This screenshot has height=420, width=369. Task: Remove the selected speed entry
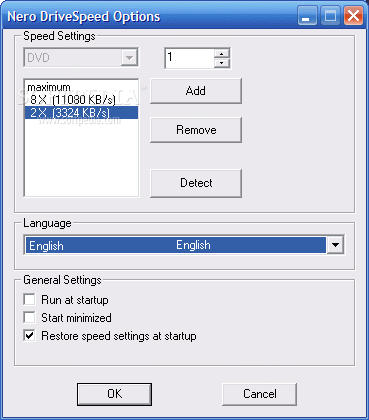(x=196, y=130)
